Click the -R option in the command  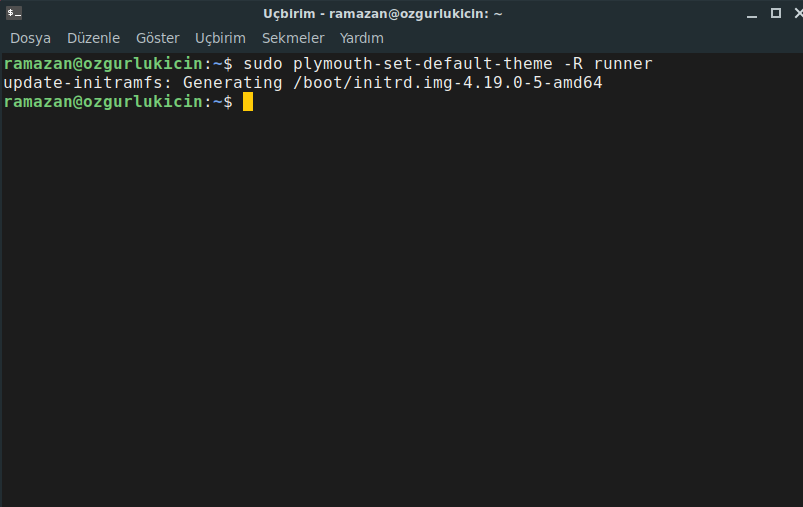(x=573, y=64)
